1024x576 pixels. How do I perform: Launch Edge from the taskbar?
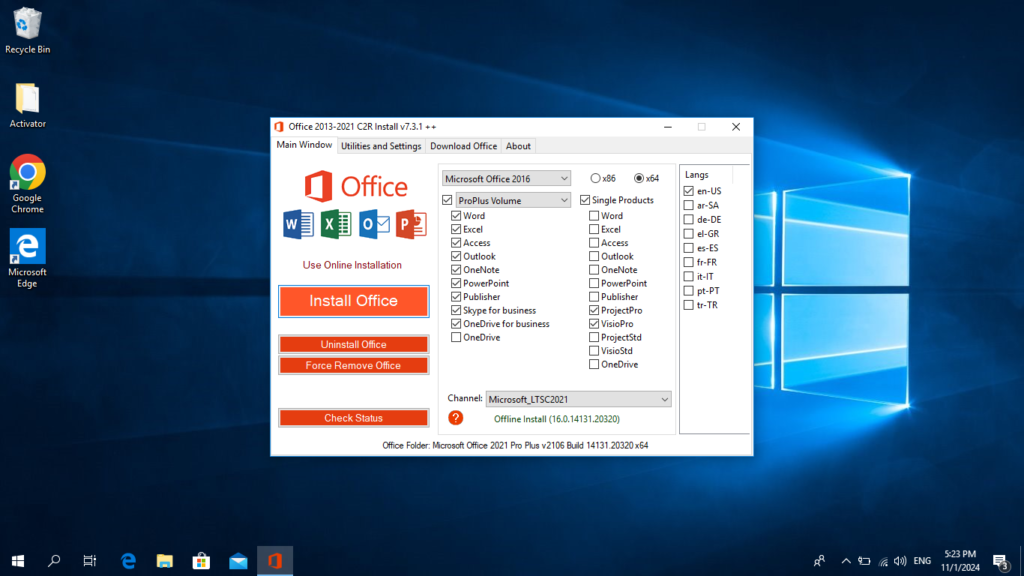(128, 561)
